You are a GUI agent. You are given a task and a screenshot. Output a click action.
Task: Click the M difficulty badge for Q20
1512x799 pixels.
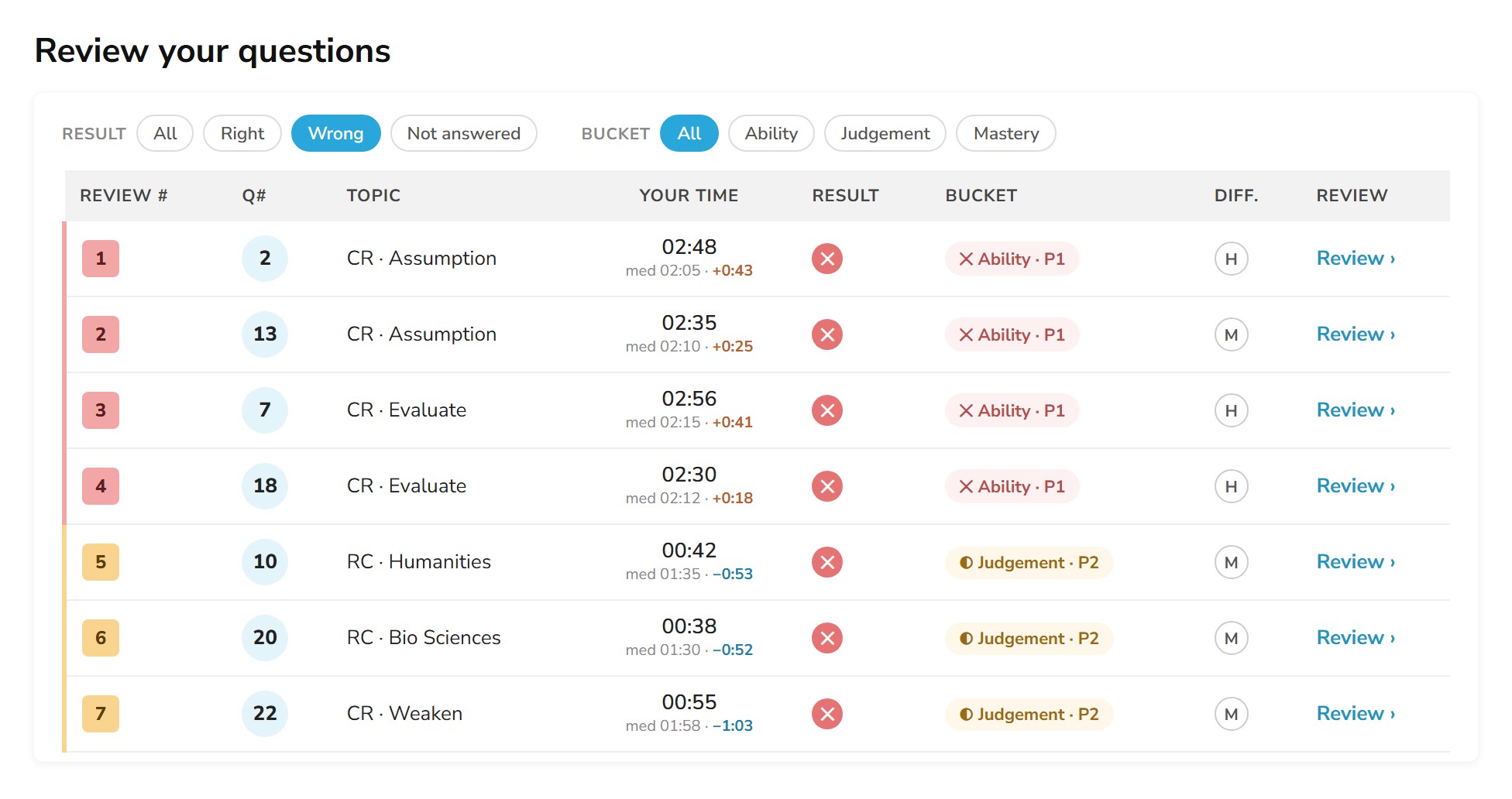coord(1231,638)
